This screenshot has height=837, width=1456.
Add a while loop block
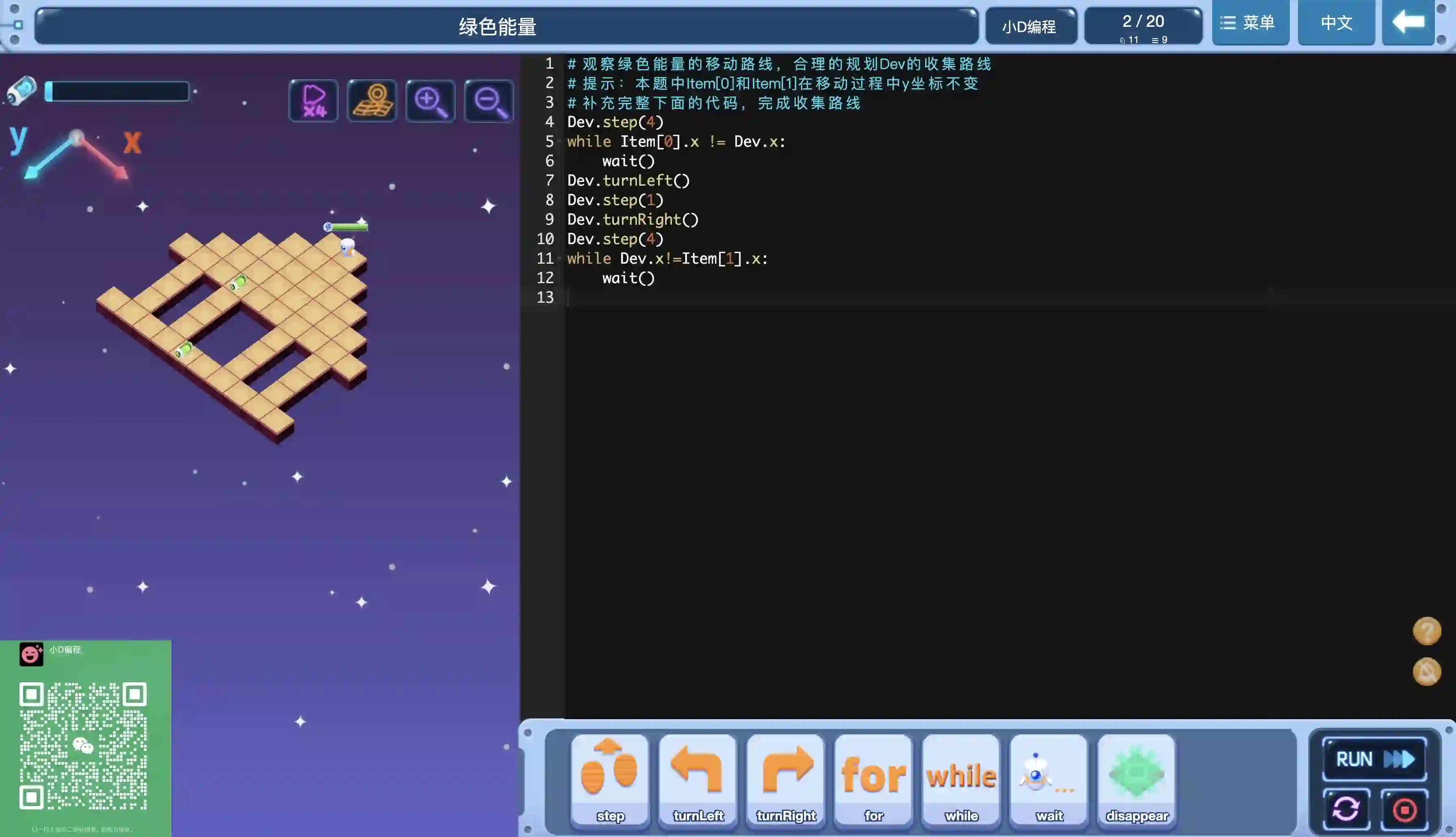coord(961,778)
